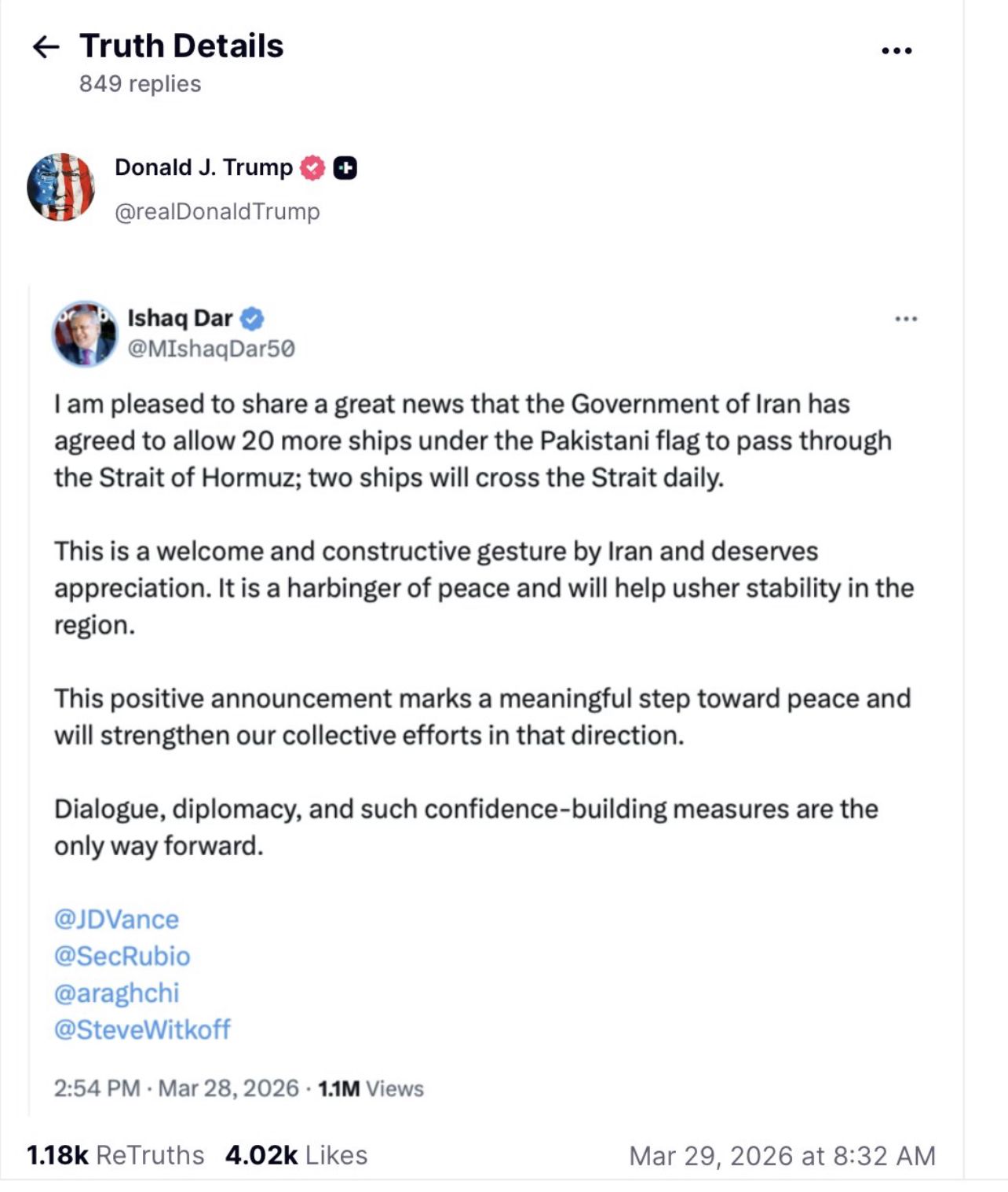Click the back arrow to exit Truth Details
Image resolution: width=1008 pixels, height=1192 pixels.
click(x=46, y=47)
